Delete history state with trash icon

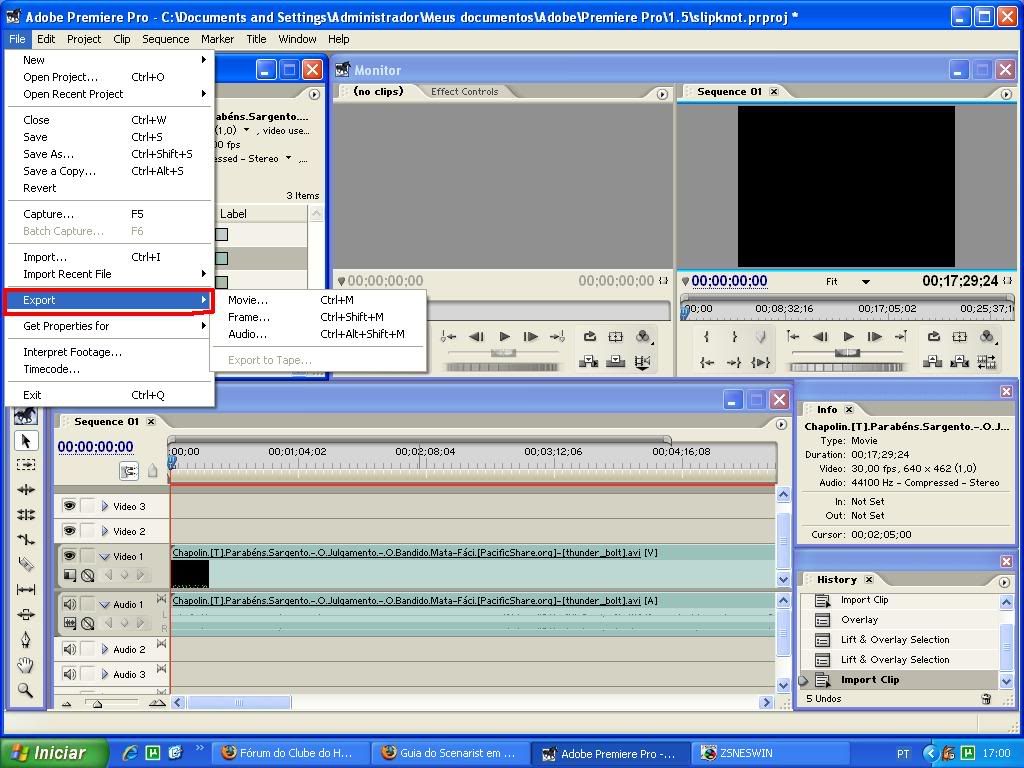(986, 699)
